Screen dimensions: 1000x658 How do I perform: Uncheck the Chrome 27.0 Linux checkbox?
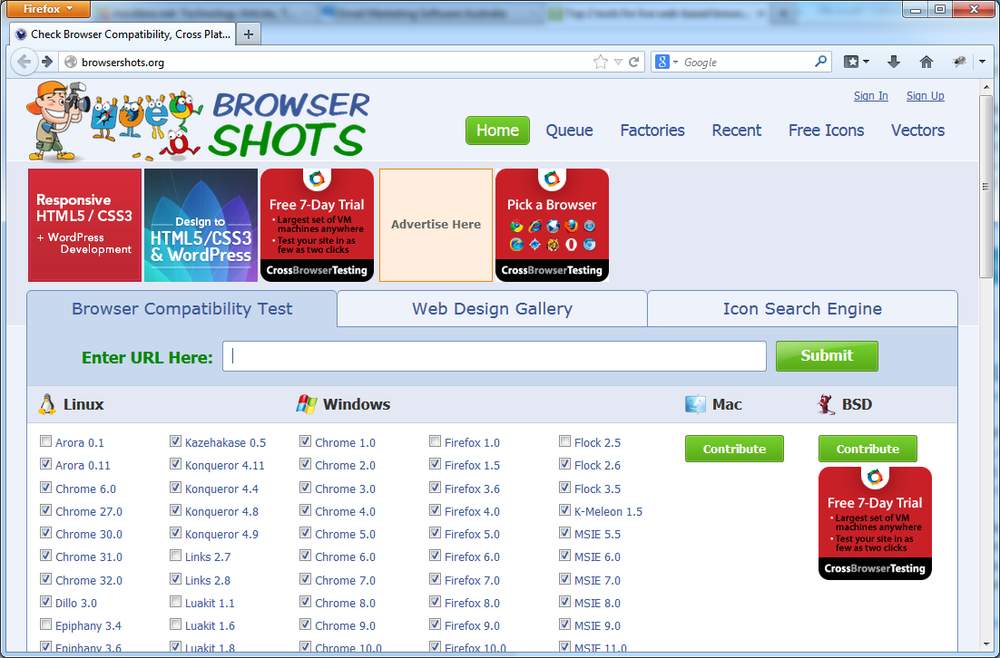pyautogui.click(x=46, y=510)
